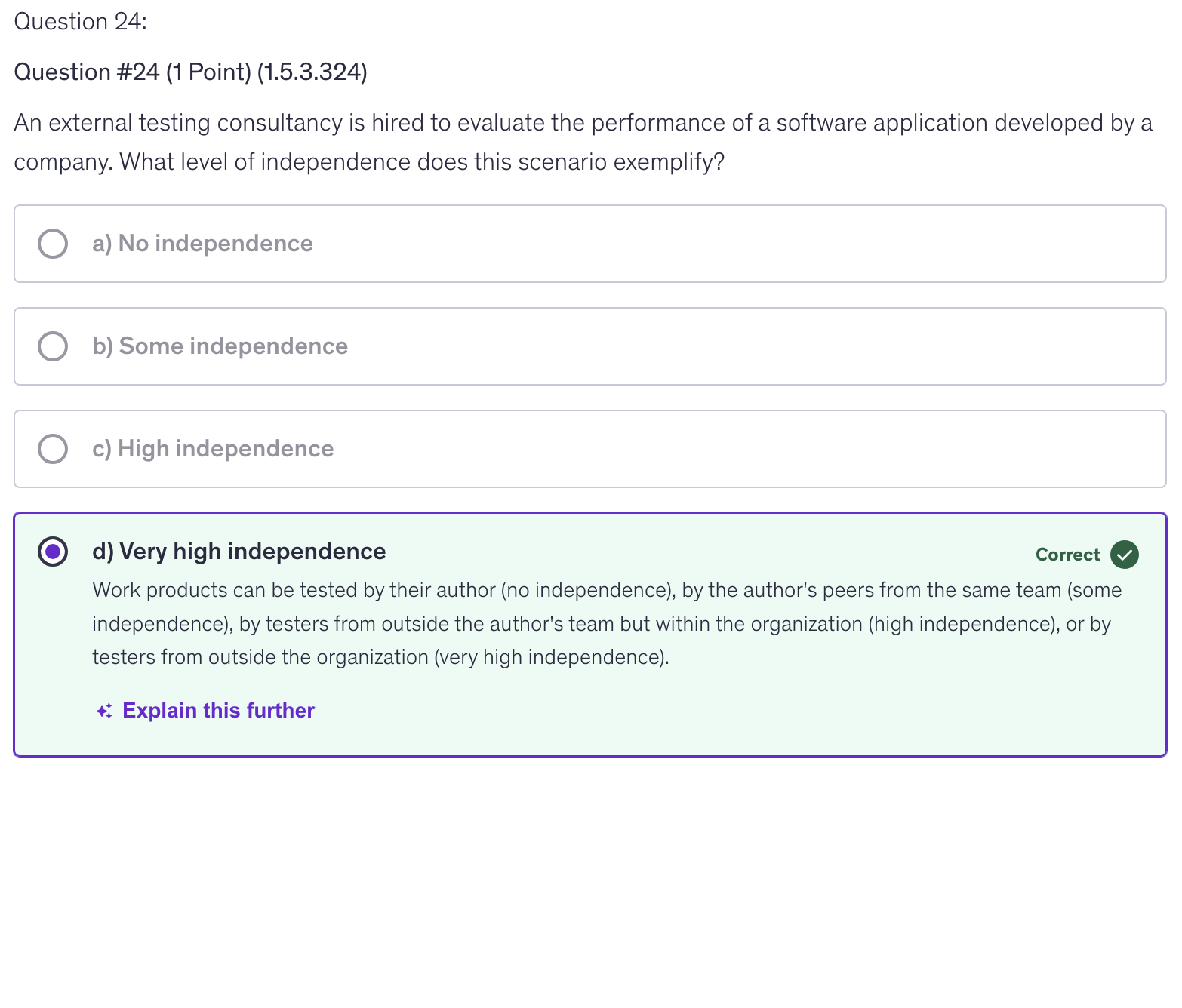Select radio button for High independence

tap(53, 449)
